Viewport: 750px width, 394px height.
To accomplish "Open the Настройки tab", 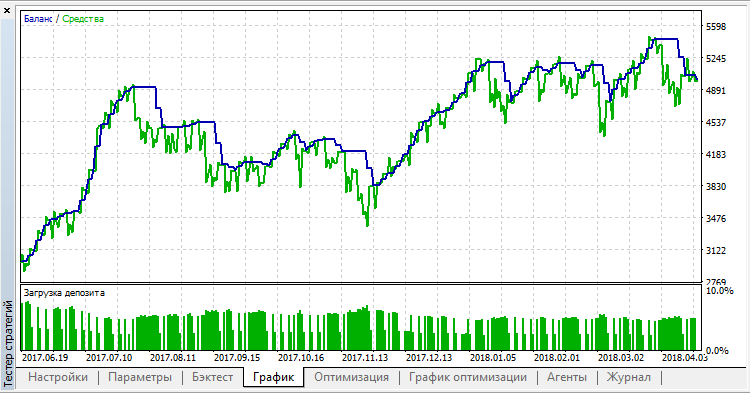I will [58, 377].
